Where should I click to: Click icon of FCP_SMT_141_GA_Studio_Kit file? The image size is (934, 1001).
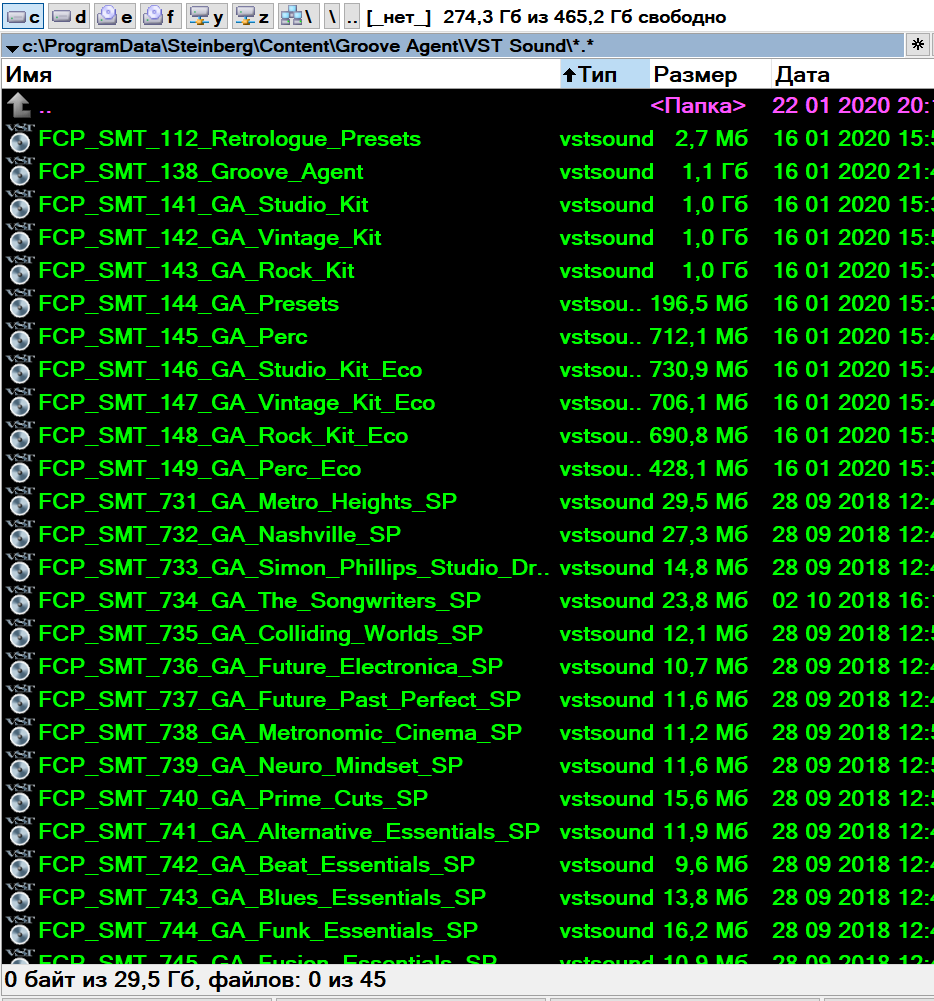(19, 205)
